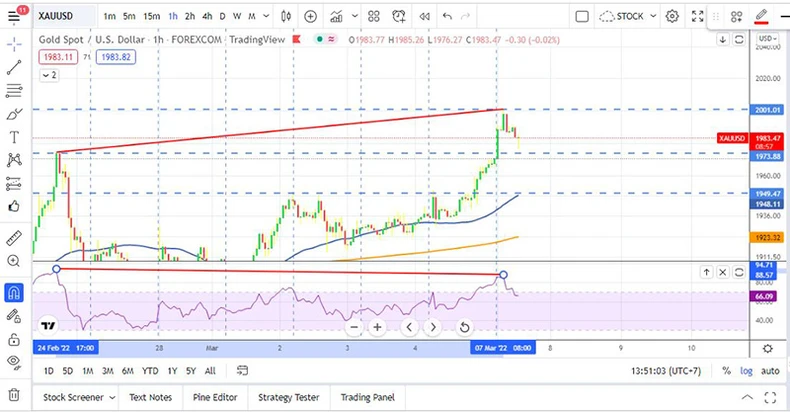Viewport: 790px width, 412px height.
Task: Toggle the magnet mode
Action: coord(14,293)
